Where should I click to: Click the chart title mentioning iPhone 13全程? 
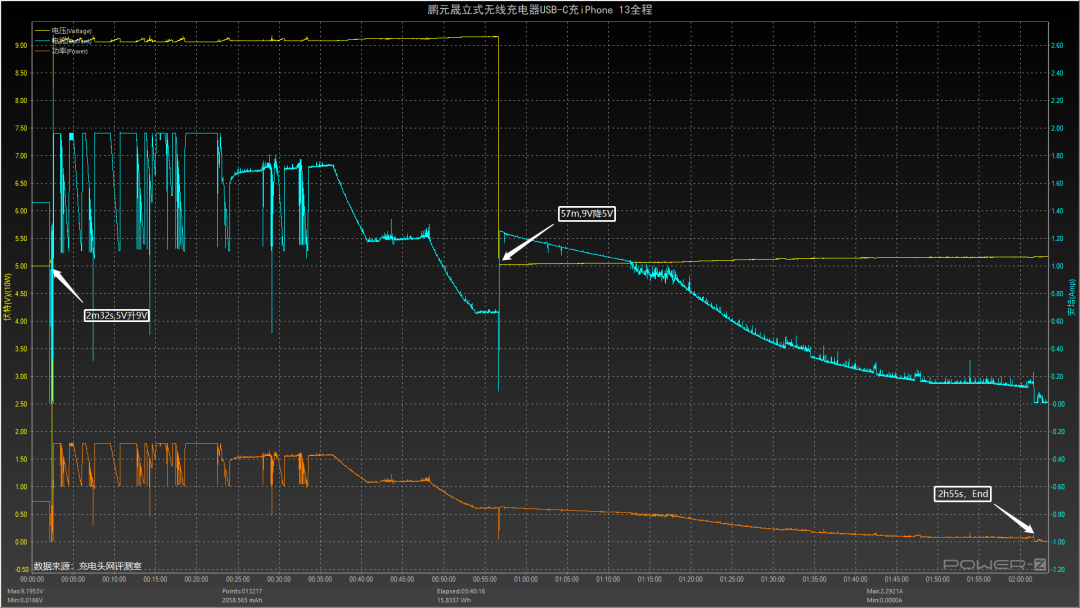(x=540, y=10)
